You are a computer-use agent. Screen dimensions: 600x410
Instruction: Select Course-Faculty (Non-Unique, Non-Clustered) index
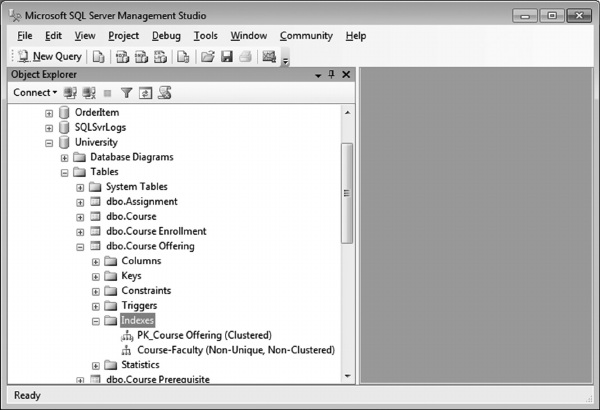tap(236, 350)
